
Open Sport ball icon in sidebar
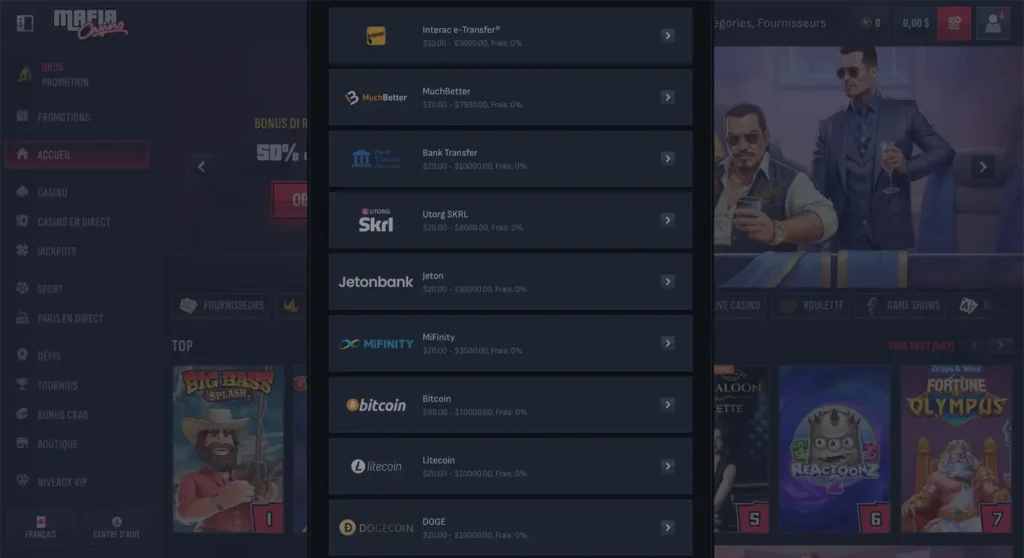point(22,287)
